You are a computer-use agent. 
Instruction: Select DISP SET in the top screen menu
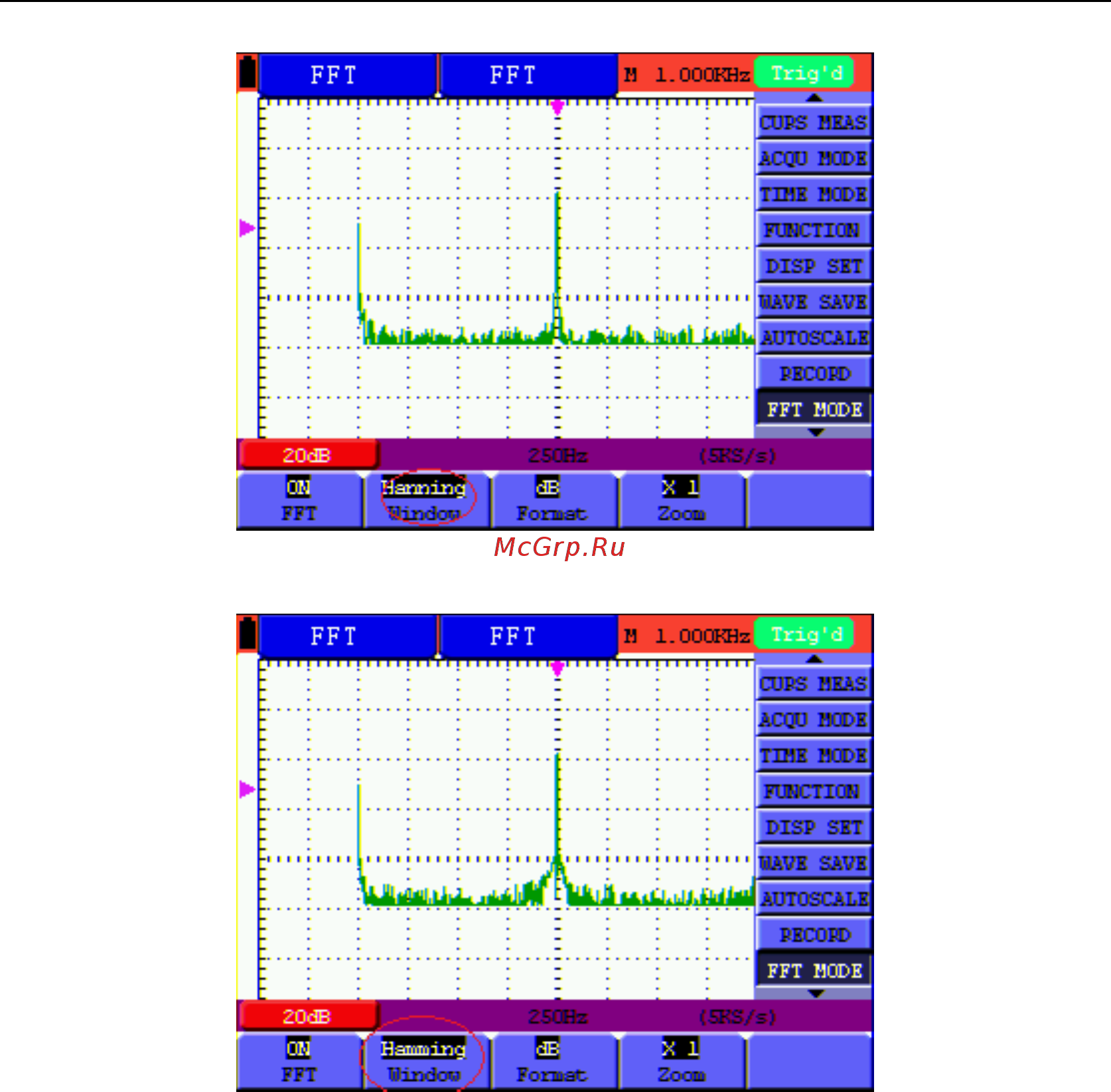coord(813,266)
